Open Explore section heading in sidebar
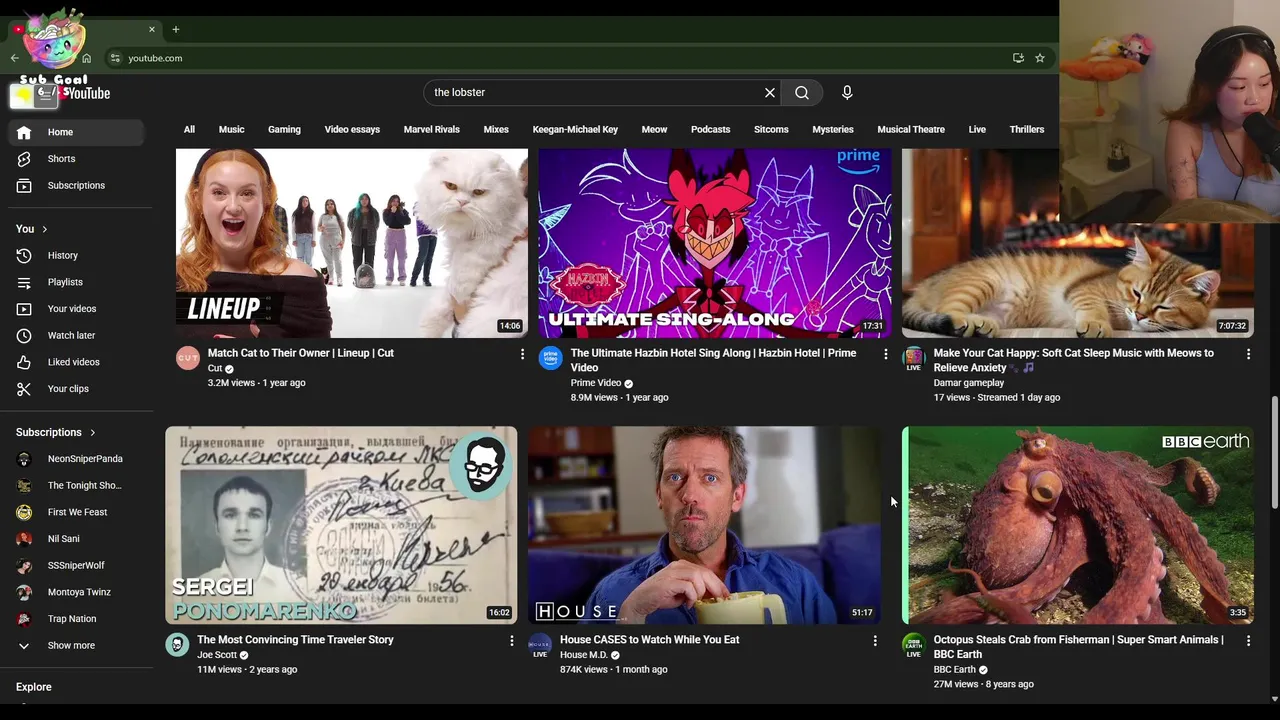1280x720 pixels. click(x=33, y=687)
